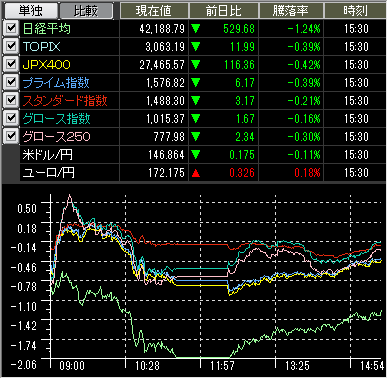Switch to the 単独 tab
The height and width of the screenshot is (379, 388).
point(30,11)
